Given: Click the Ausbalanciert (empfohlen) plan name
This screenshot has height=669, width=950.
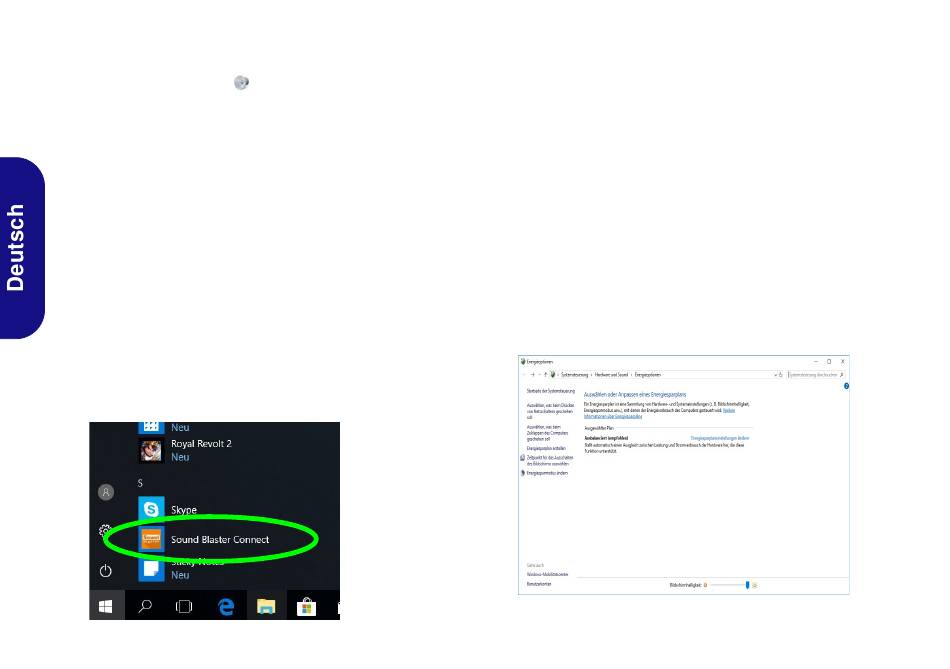Looking at the screenshot, I should pyautogui.click(x=606, y=438).
